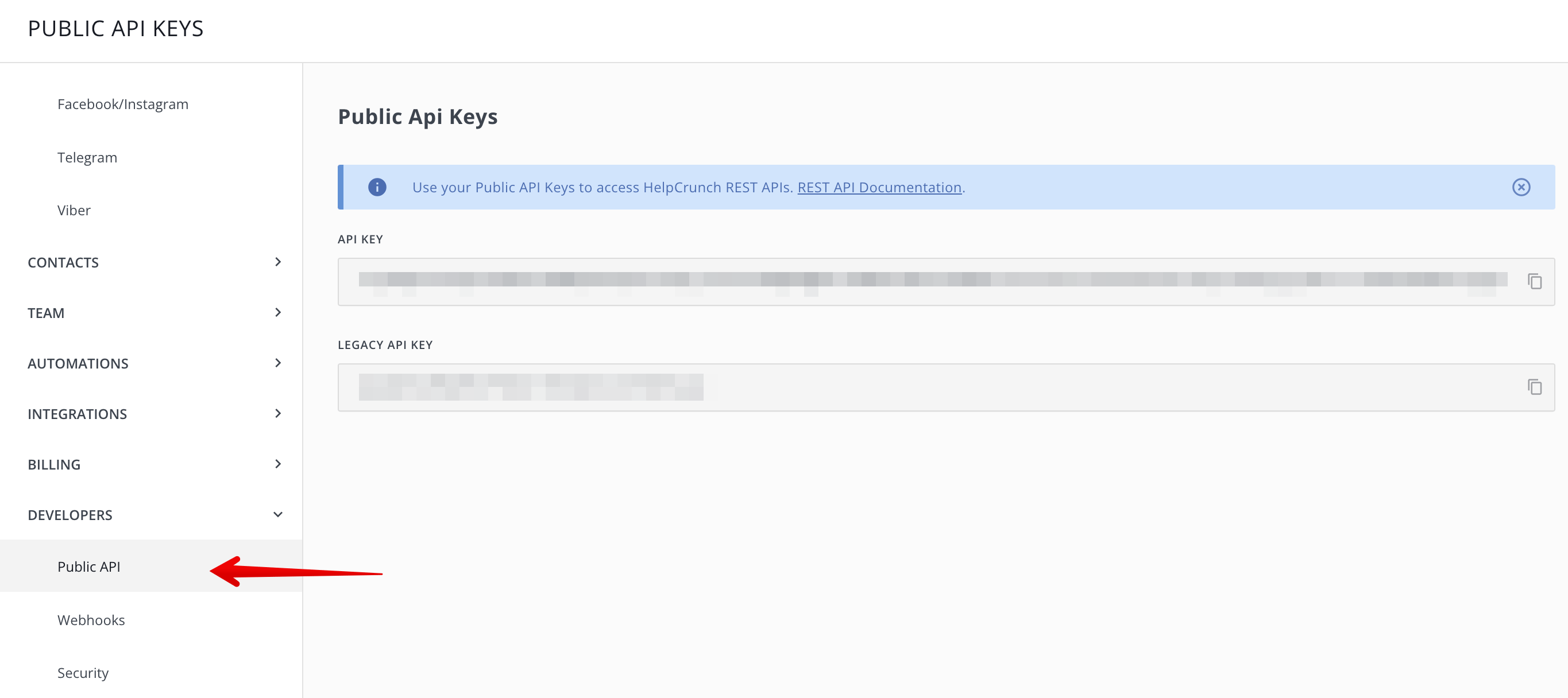Click the copy icon for API KEY
Screen dimensions: 1568x698
tap(1535, 282)
